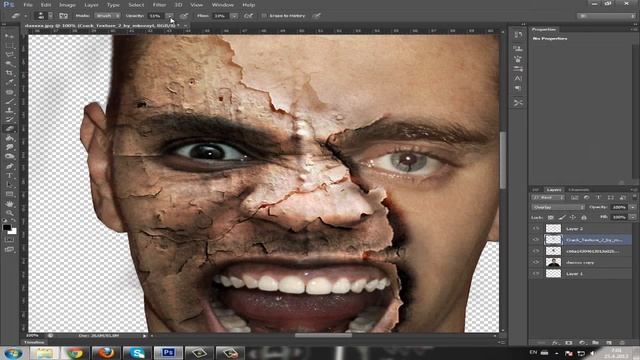Image resolution: width=640 pixels, height=360 pixels.
Task: Toggle the brush panel icon in options bar
Action: click(x=64, y=16)
